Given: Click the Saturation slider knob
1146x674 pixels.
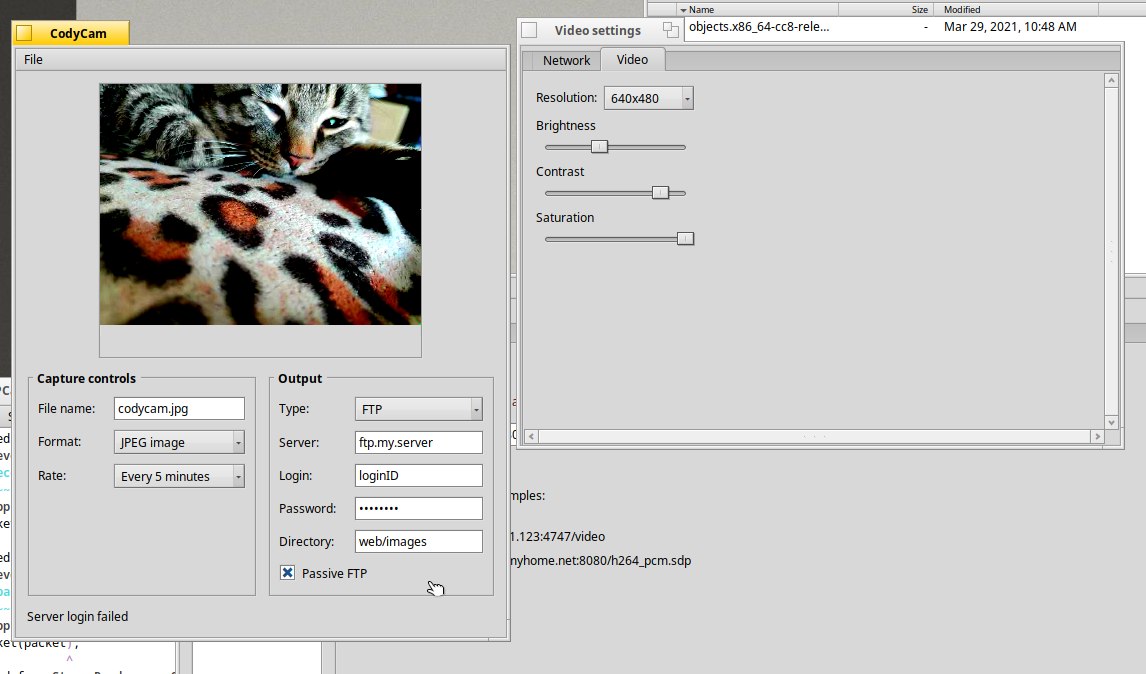Looking at the screenshot, I should (685, 239).
